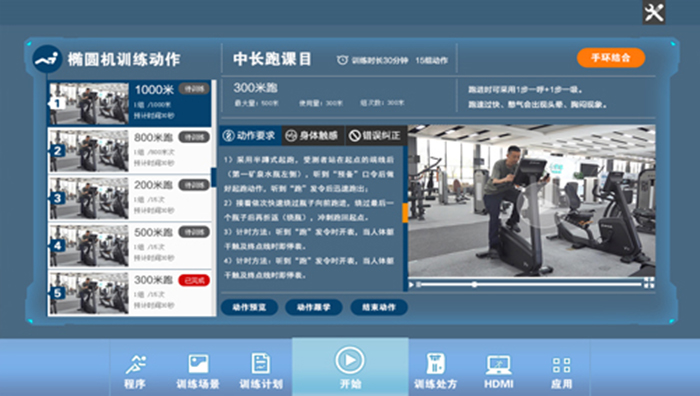
Task: Open the 训练处方 prescription icon
Action: pyautogui.click(x=436, y=363)
